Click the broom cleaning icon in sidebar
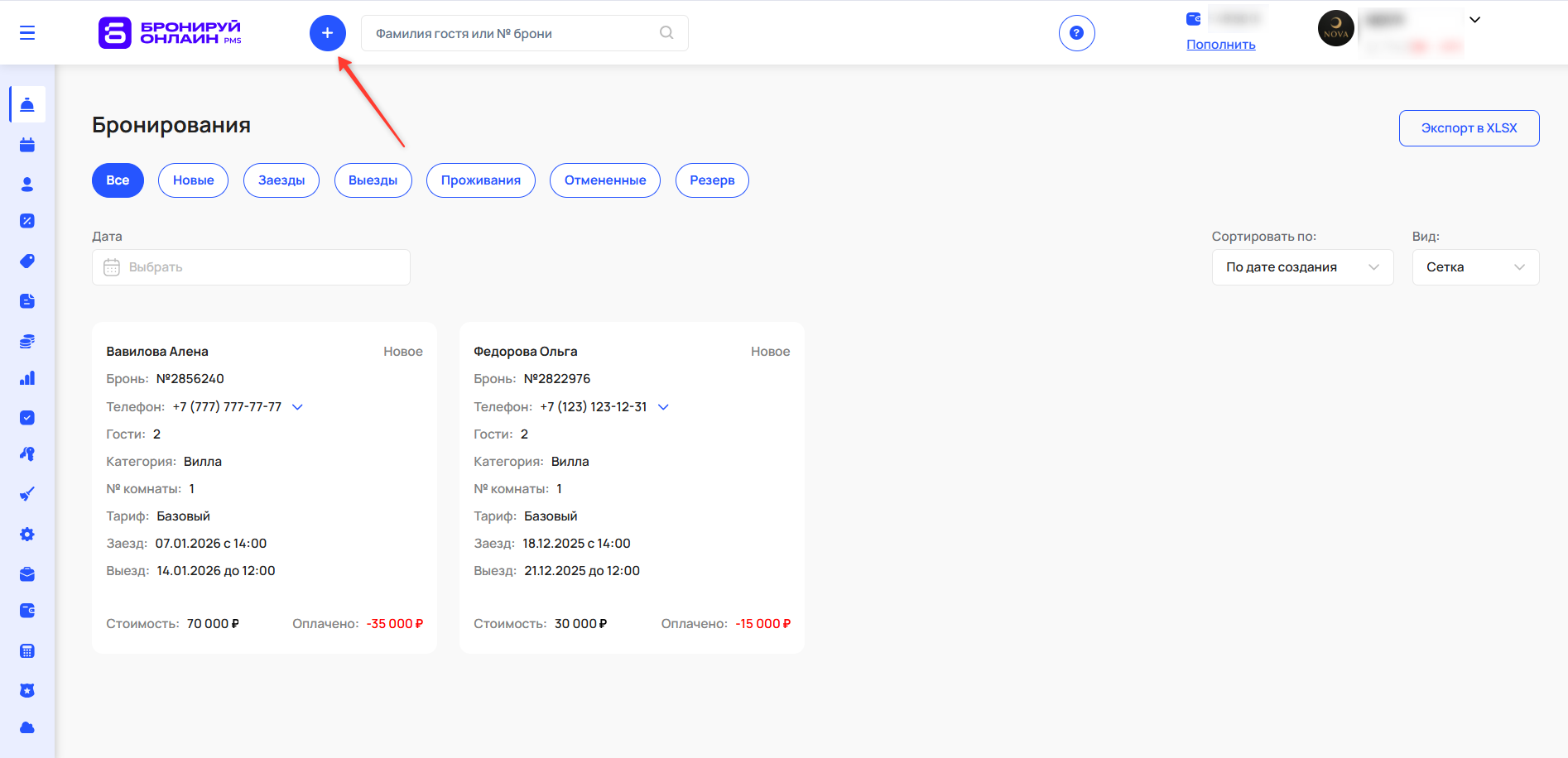Image resolution: width=1568 pixels, height=758 pixels. click(27, 494)
